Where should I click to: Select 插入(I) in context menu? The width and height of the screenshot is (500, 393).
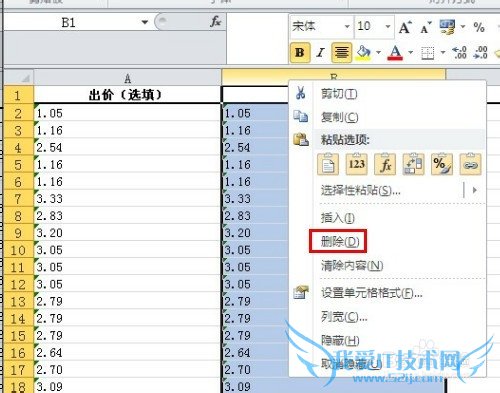pyautogui.click(x=338, y=218)
